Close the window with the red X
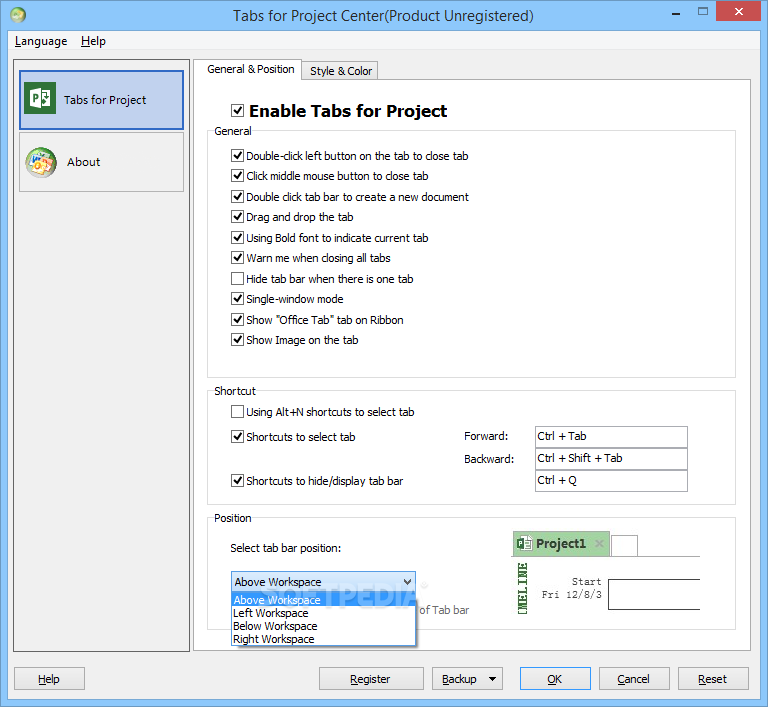Viewport: 768px width, 707px height. [738, 12]
